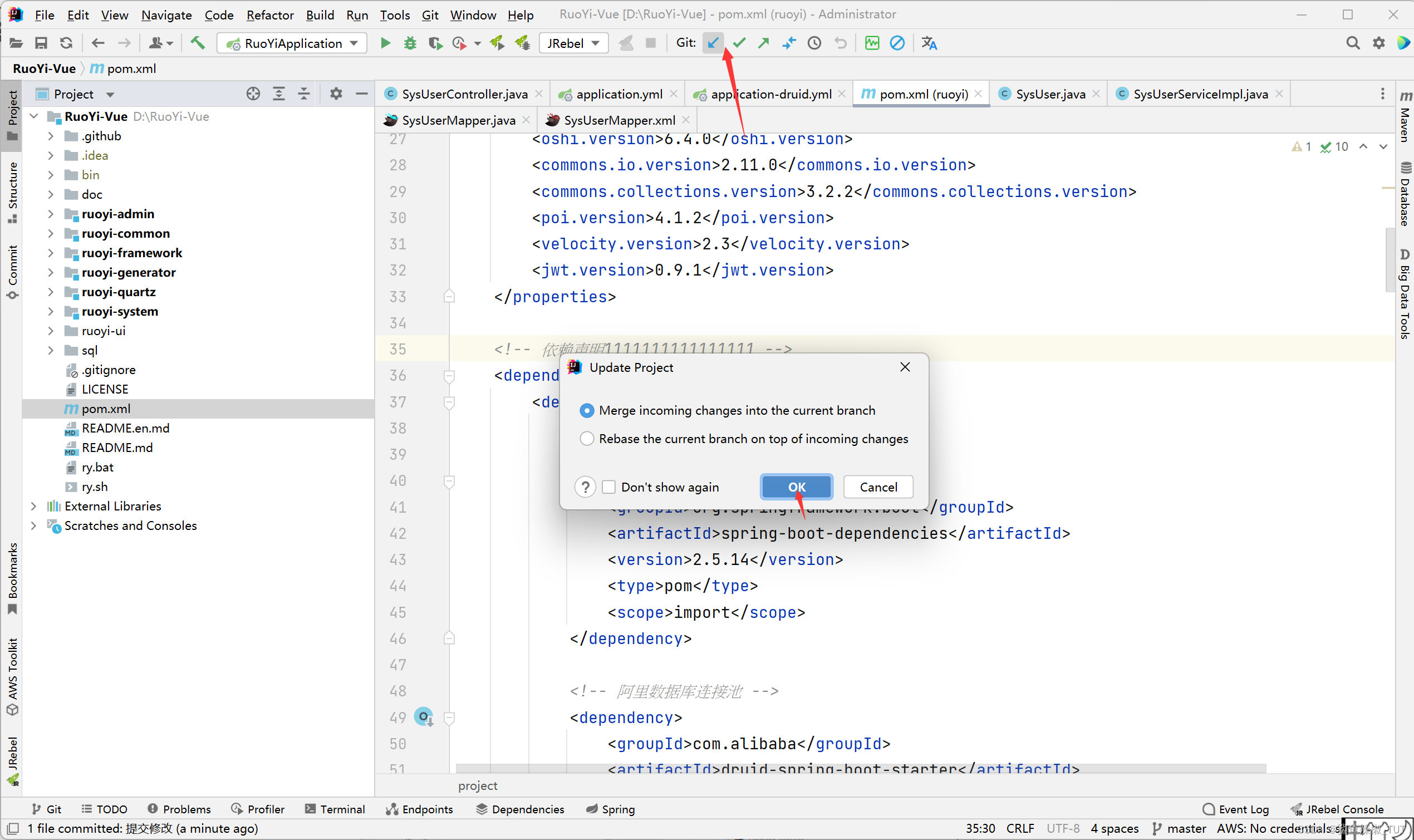
Task: Switch to application.yml tab
Action: pos(618,94)
